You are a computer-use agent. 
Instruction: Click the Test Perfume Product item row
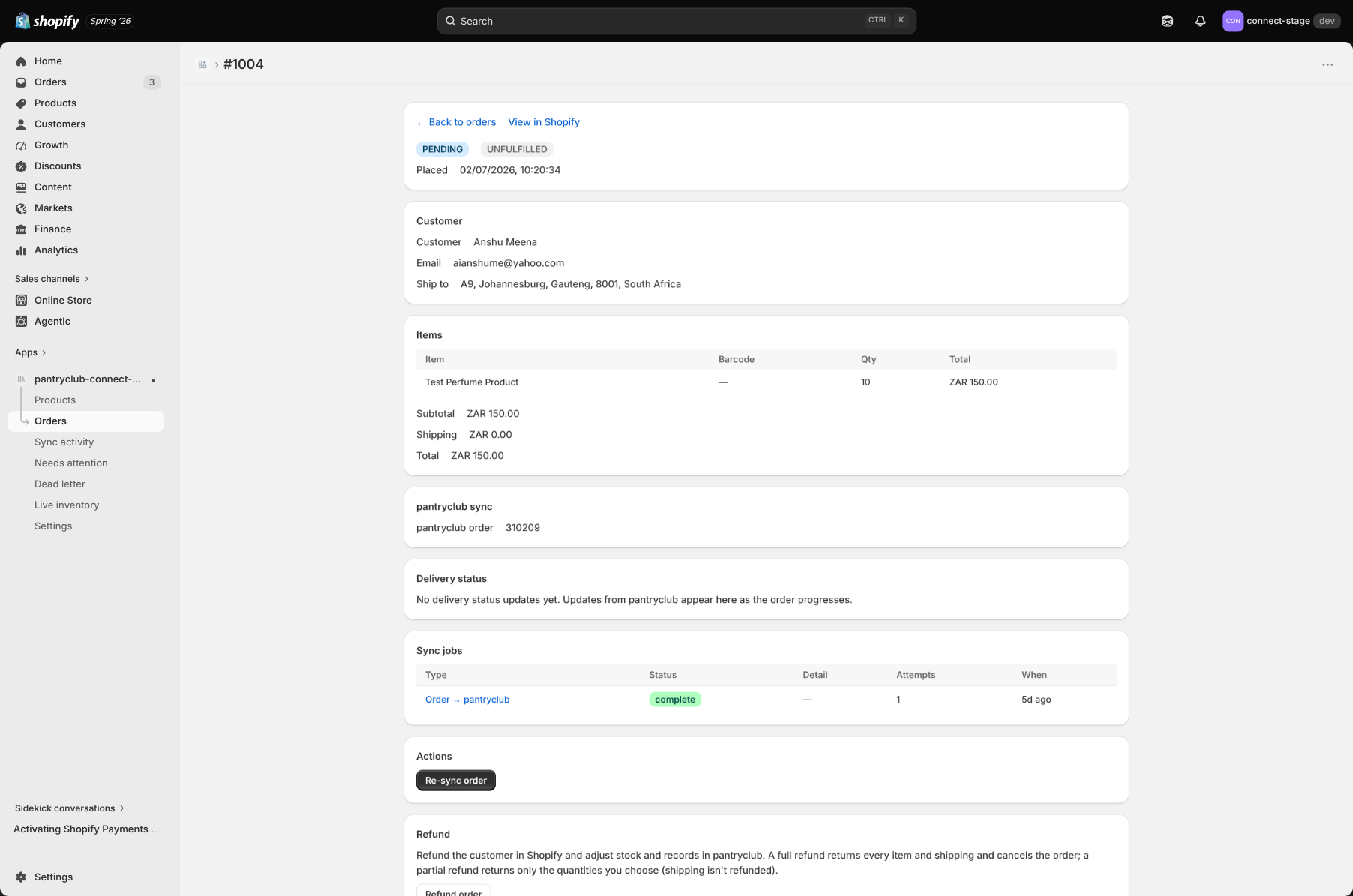pyautogui.click(x=766, y=382)
